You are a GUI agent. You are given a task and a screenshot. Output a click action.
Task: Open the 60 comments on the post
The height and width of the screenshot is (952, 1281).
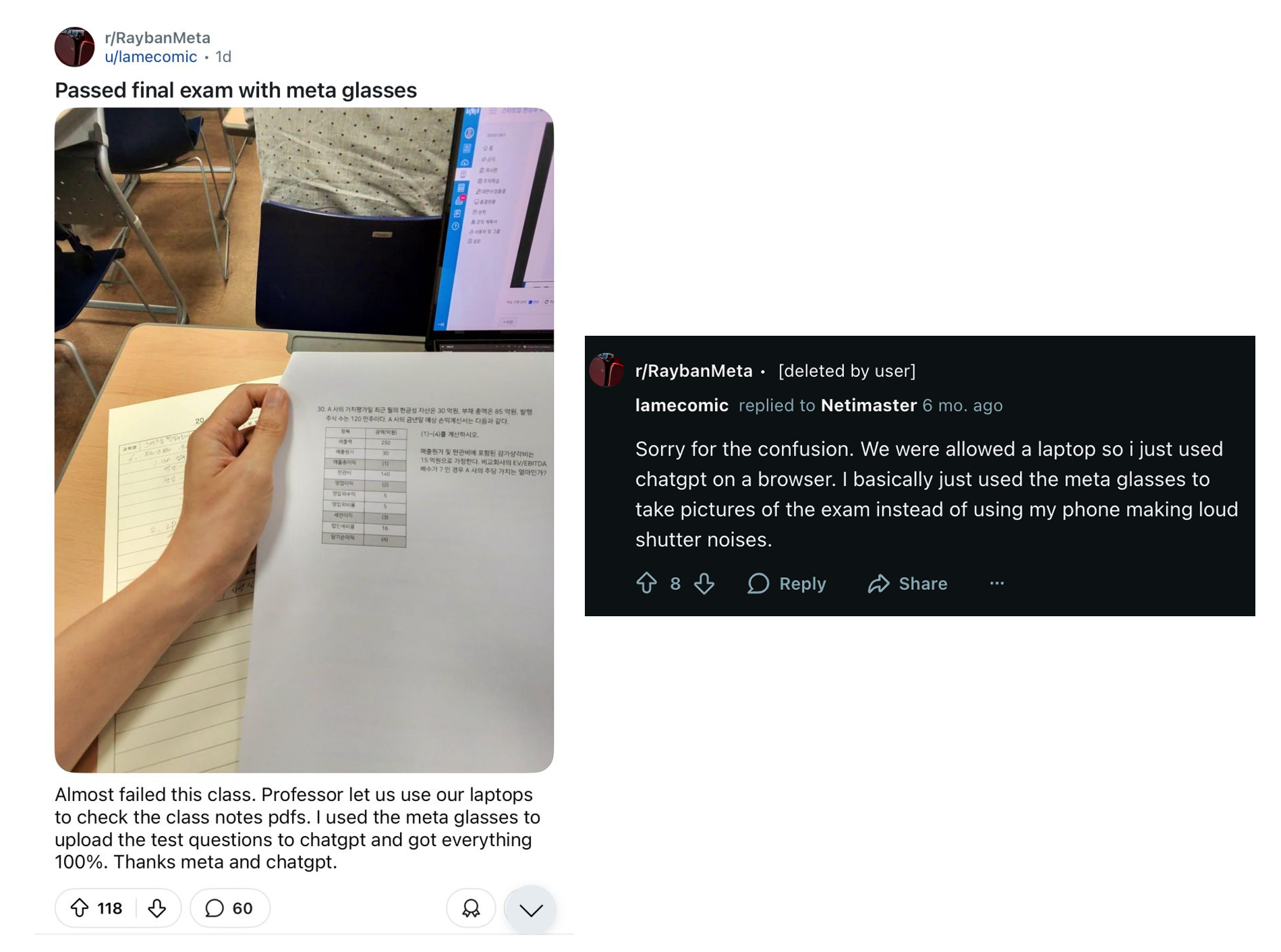229,908
